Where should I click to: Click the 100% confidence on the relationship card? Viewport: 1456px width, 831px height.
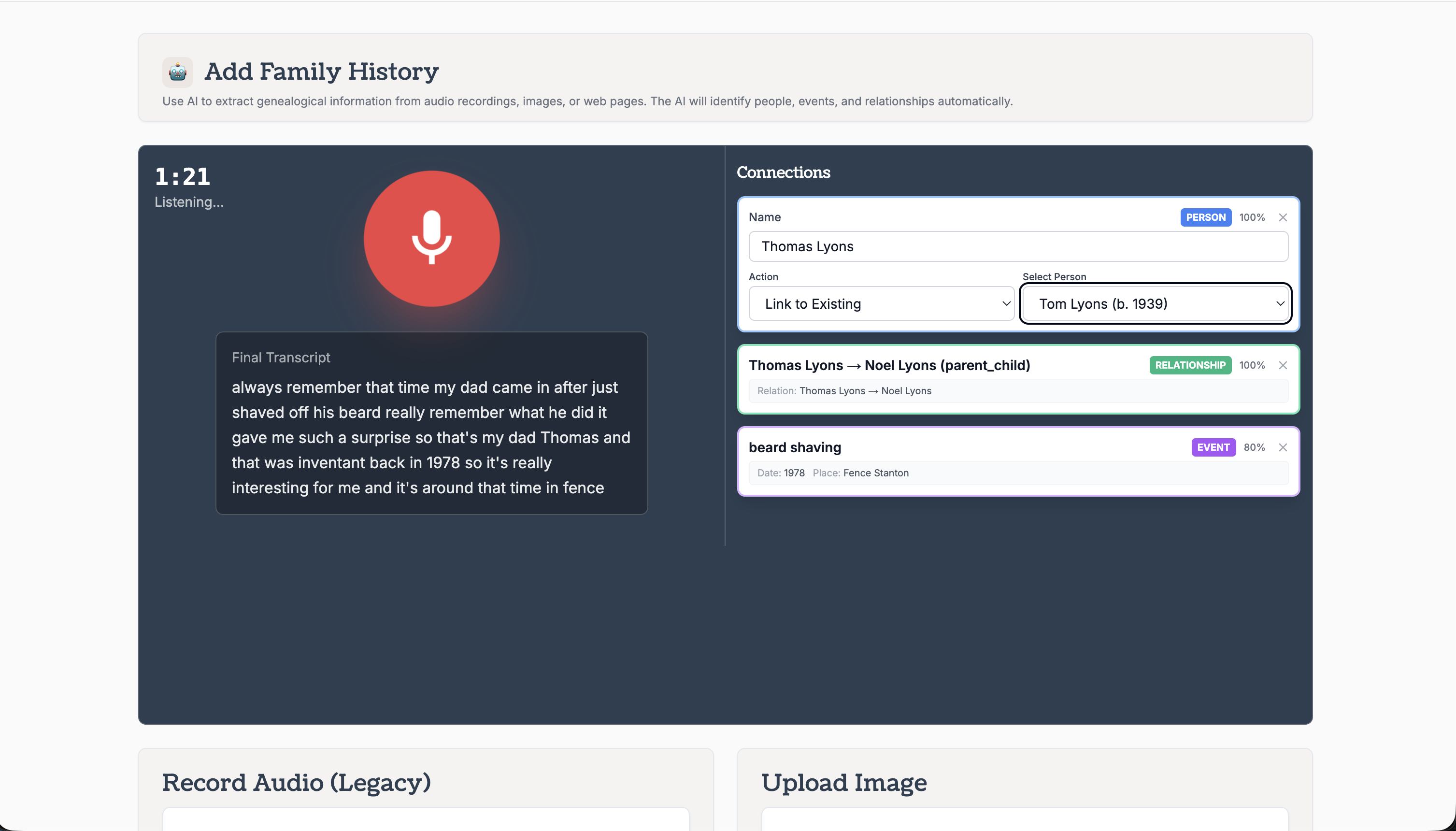click(1252, 365)
